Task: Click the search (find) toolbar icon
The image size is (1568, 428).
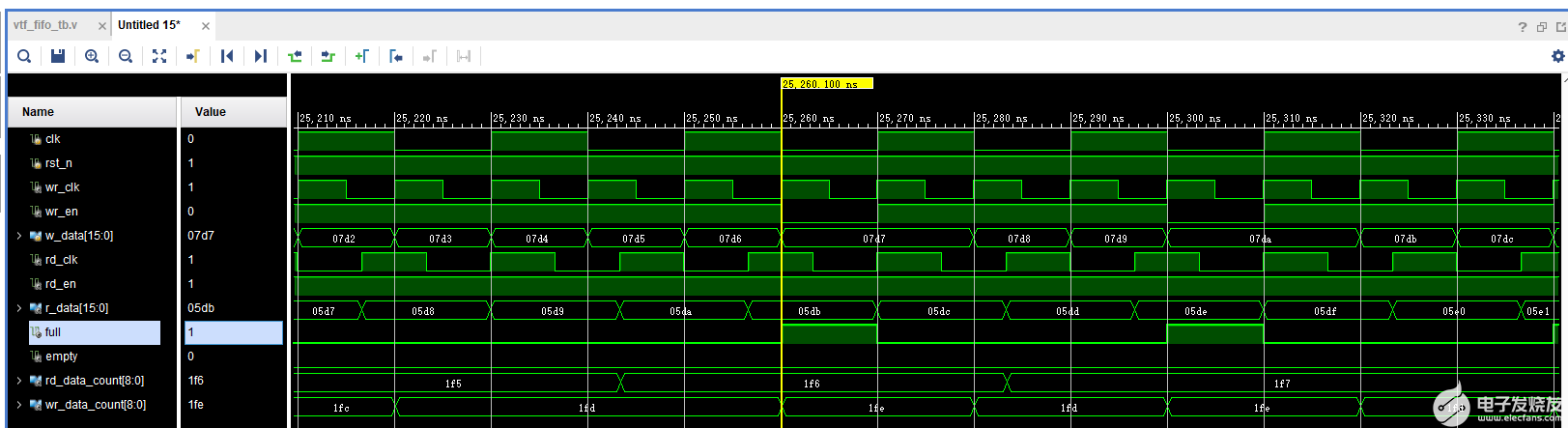Action: (24, 56)
